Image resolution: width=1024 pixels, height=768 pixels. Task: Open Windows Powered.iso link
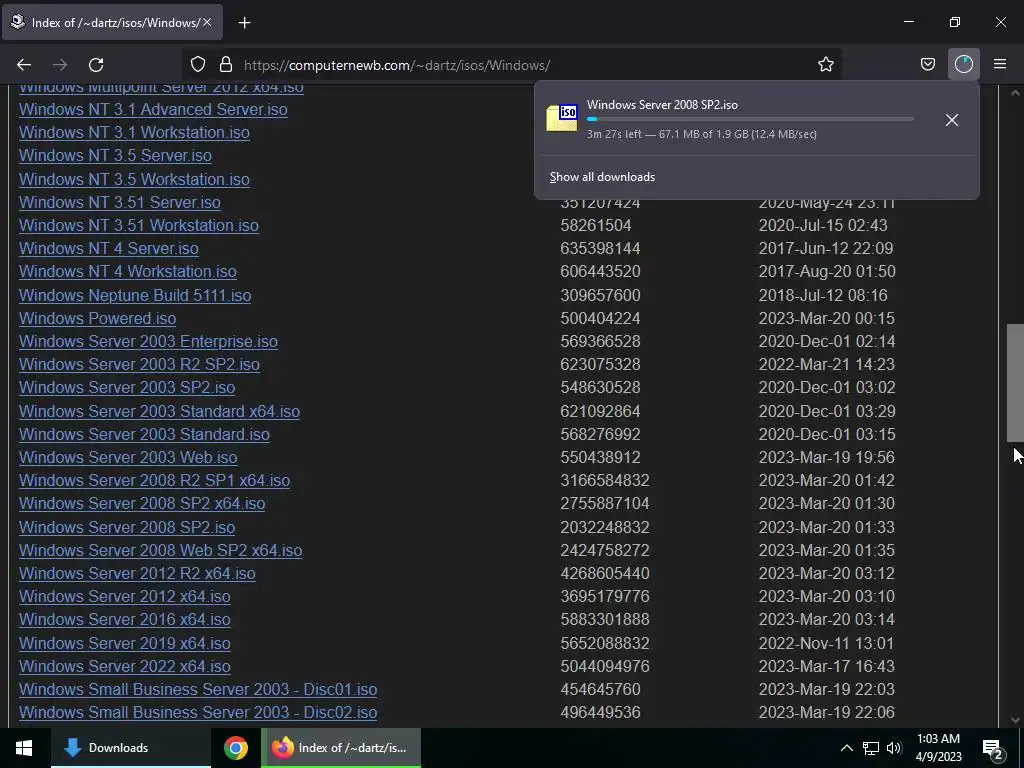pyautogui.click(x=97, y=318)
